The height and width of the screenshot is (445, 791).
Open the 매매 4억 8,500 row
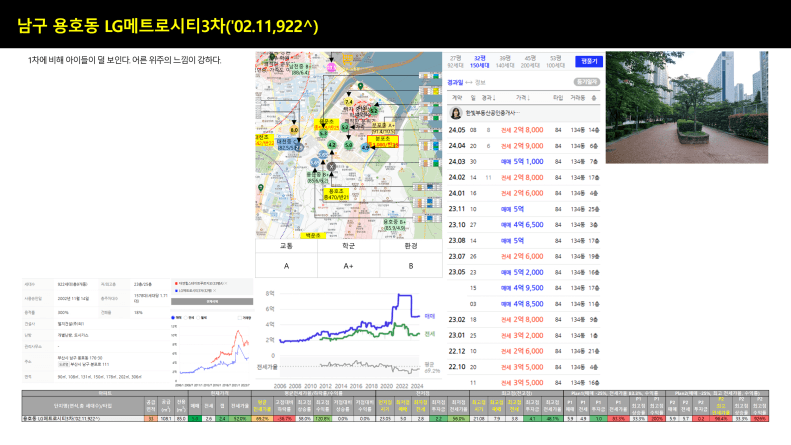click(x=524, y=304)
